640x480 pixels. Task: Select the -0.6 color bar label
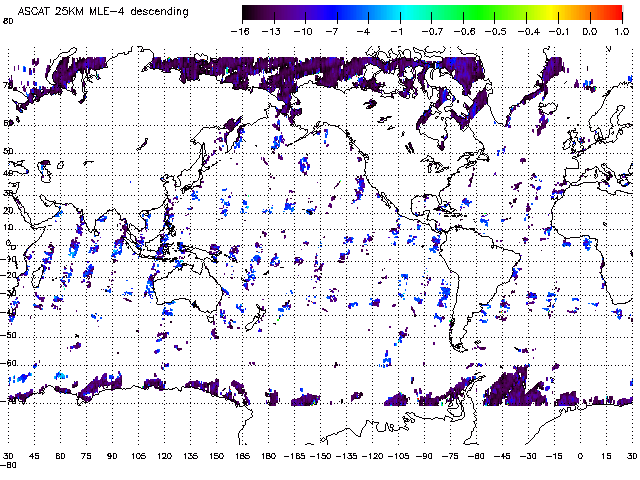tap(463, 32)
